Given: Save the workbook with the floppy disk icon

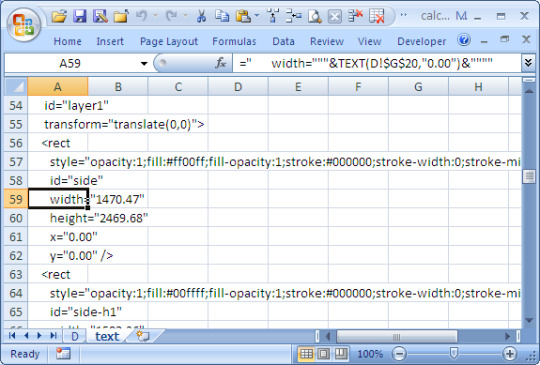Looking at the screenshot, I should (x=80, y=16).
